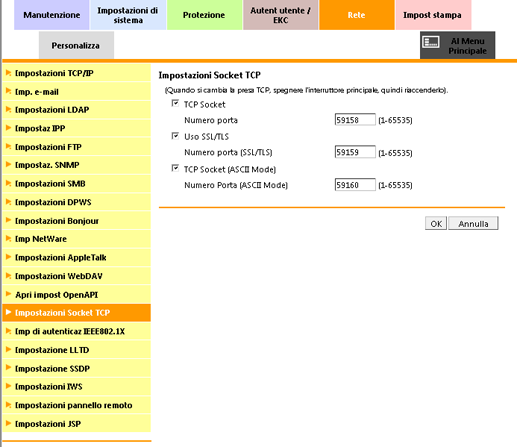
Task: Toggle the Uso SSL/TLS checkbox
Action: (x=175, y=136)
